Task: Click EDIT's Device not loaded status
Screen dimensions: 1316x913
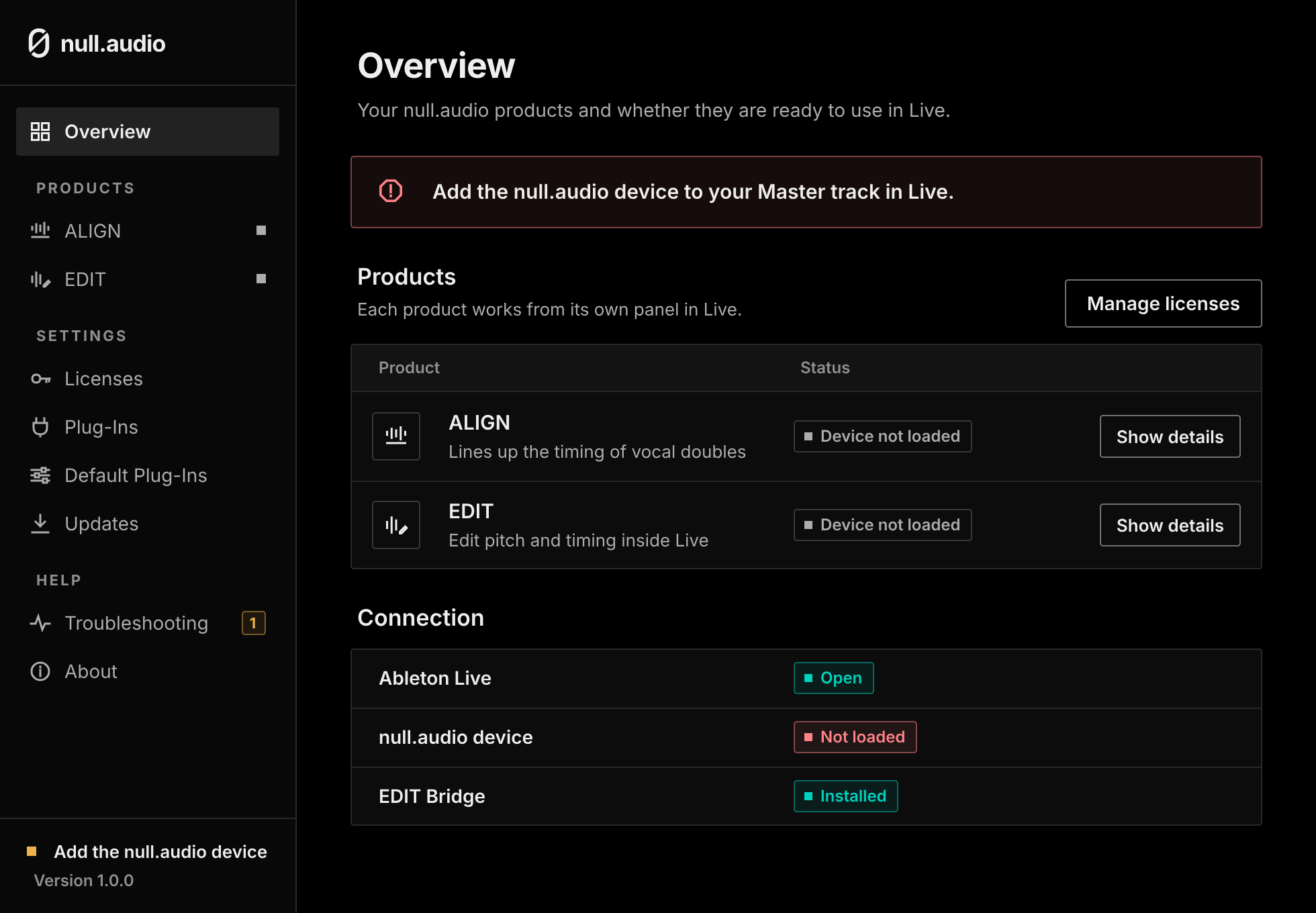Action: (x=882, y=525)
